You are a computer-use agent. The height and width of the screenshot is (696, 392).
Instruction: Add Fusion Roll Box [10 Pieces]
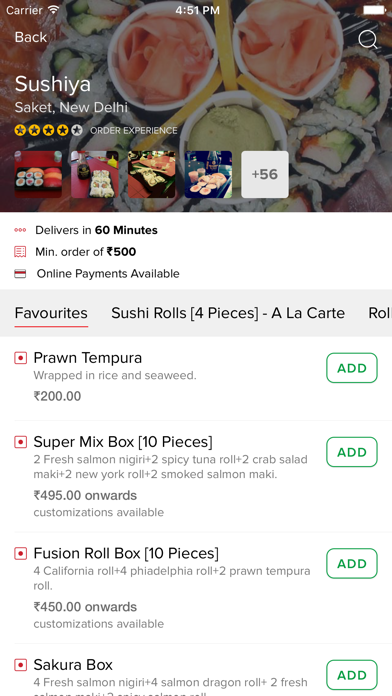click(x=352, y=564)
